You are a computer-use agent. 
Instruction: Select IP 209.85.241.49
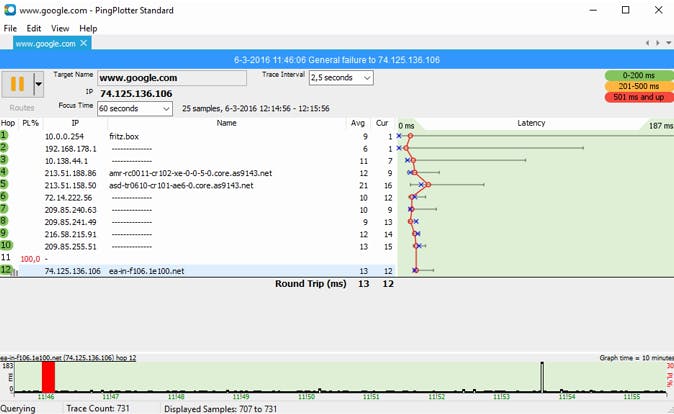tap(70, 222)
